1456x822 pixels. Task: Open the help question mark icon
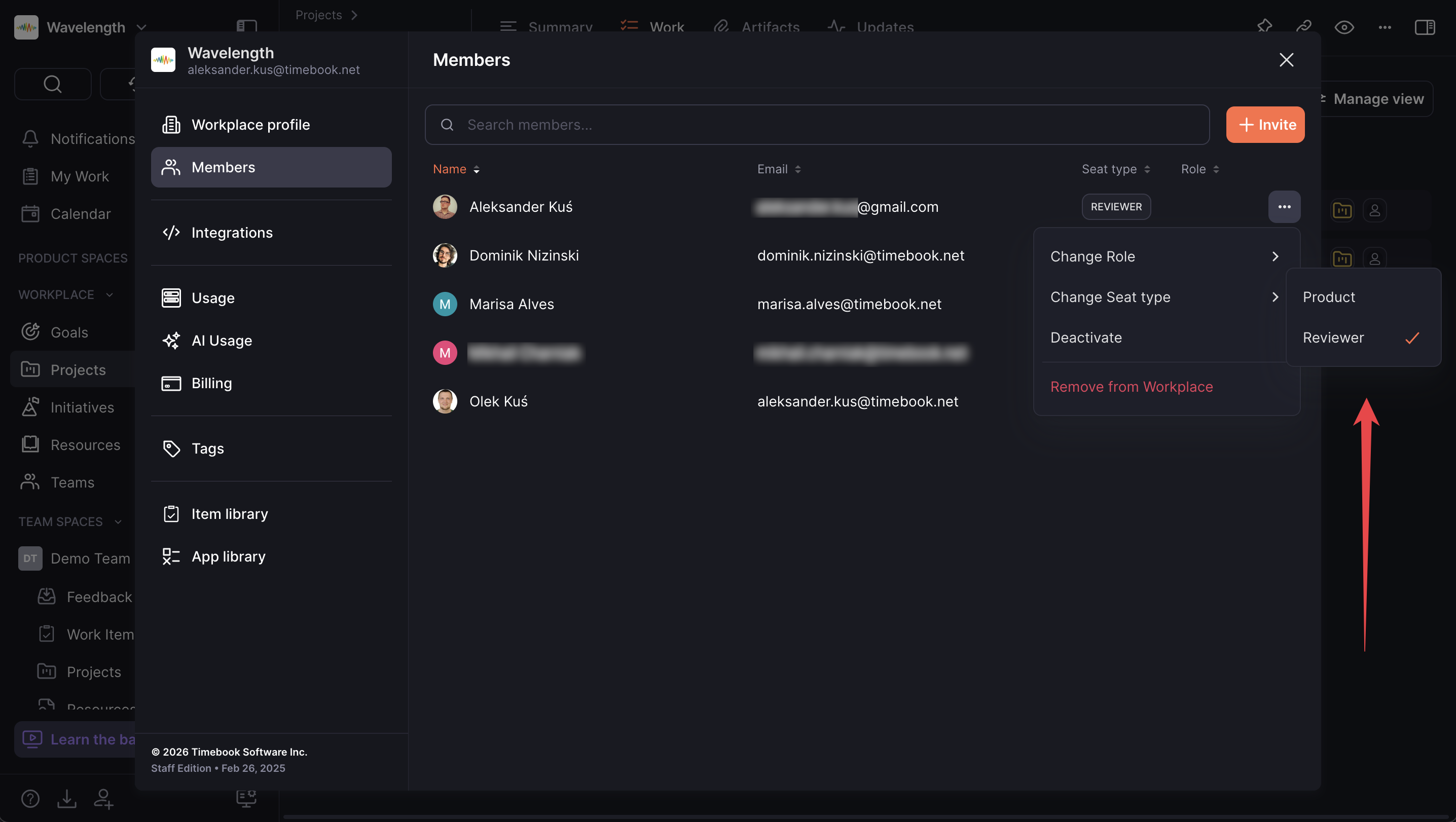tap(30, 798)
